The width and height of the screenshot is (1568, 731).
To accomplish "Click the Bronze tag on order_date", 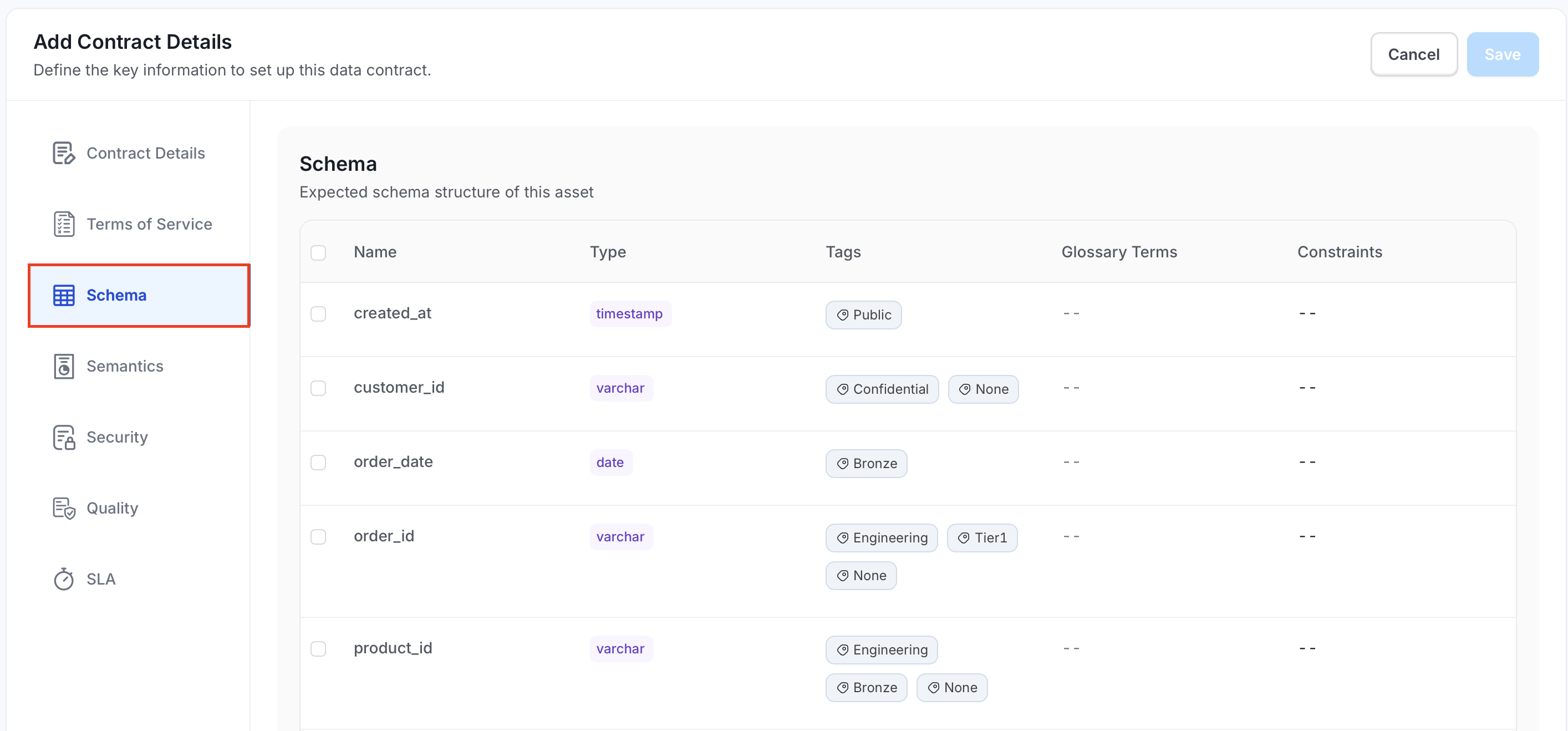I will coord(866,463).
